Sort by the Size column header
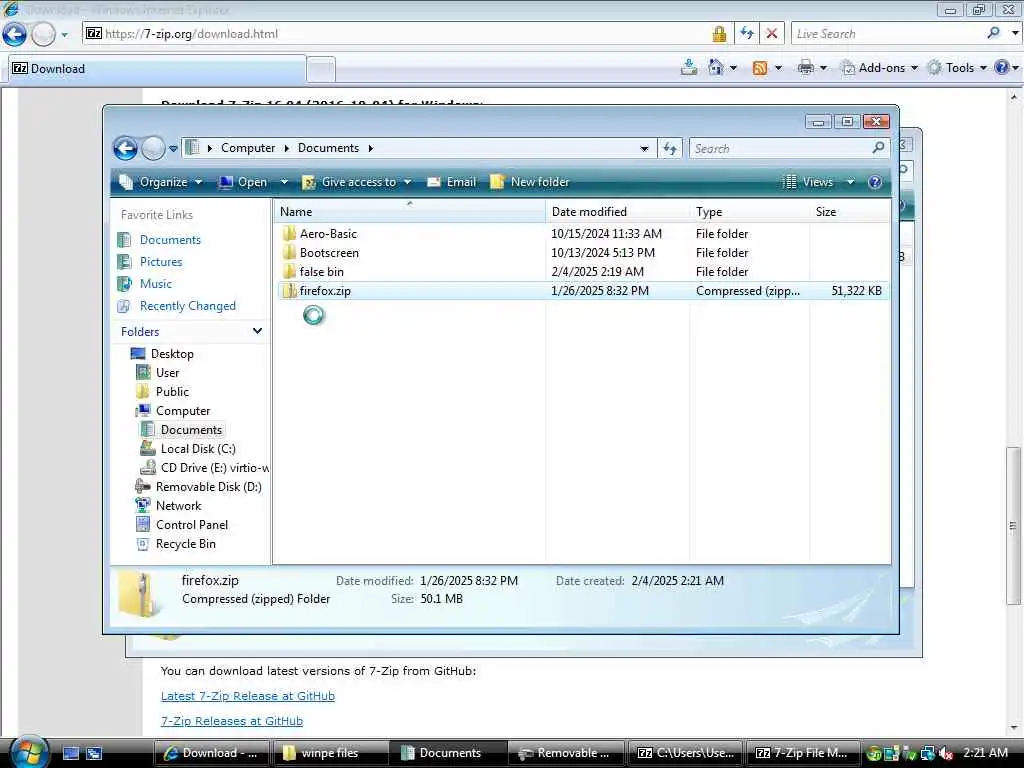This screenshot has width=1024, height=768. (850, 212)
